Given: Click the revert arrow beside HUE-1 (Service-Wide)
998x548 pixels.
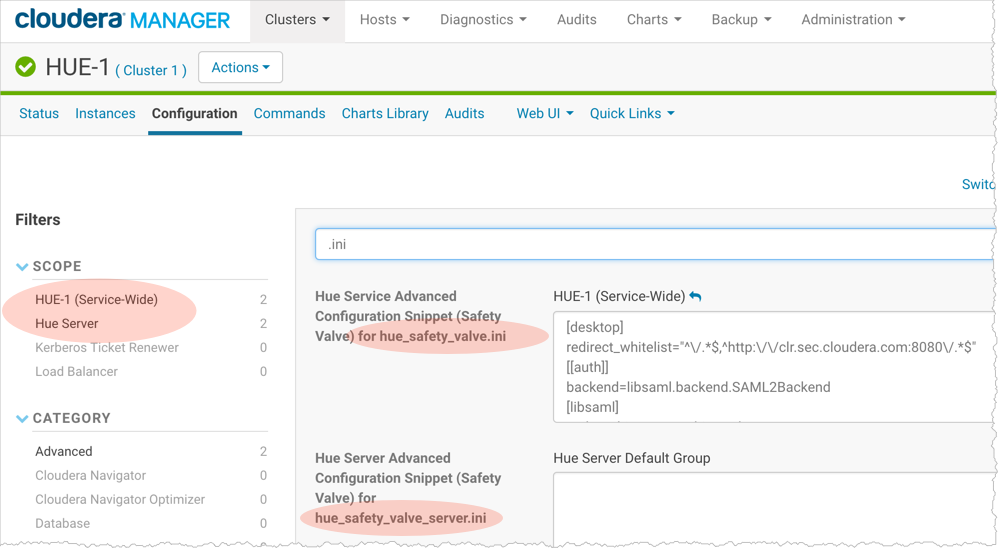Looking at the screenshot, I should [x=695, y=296].
